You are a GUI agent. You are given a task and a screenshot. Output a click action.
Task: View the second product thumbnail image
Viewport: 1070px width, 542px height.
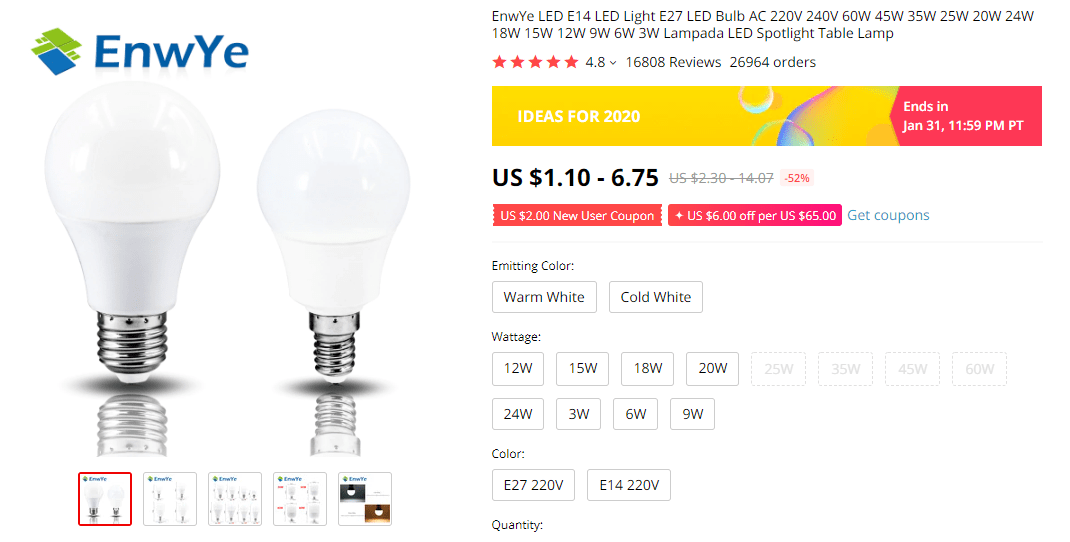click(170, 499)
